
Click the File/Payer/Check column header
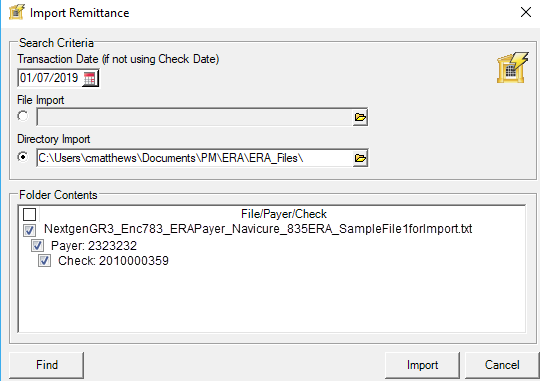283,214
